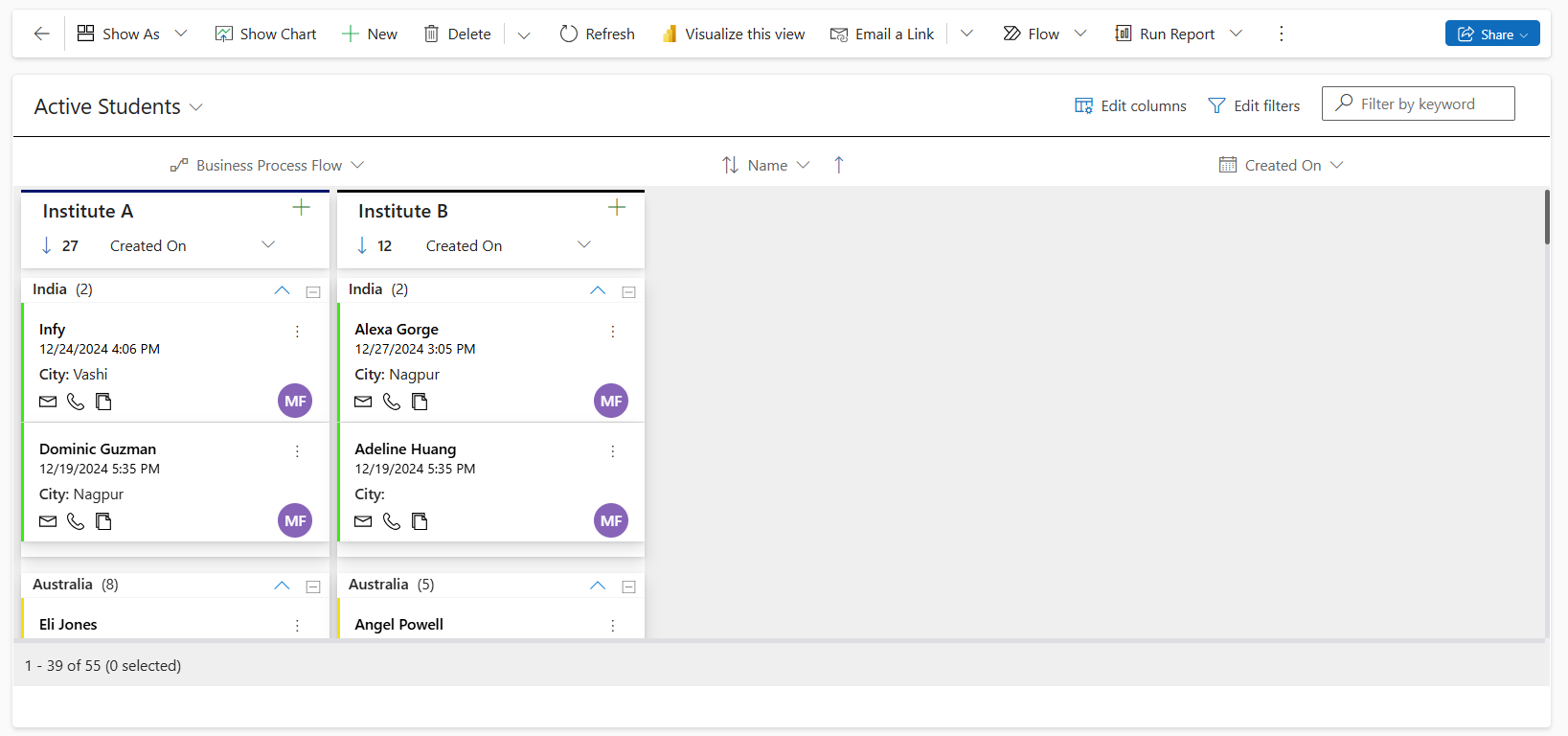Add a new record to Institute B
1568x736 pixels.
(x=617, y=208)
